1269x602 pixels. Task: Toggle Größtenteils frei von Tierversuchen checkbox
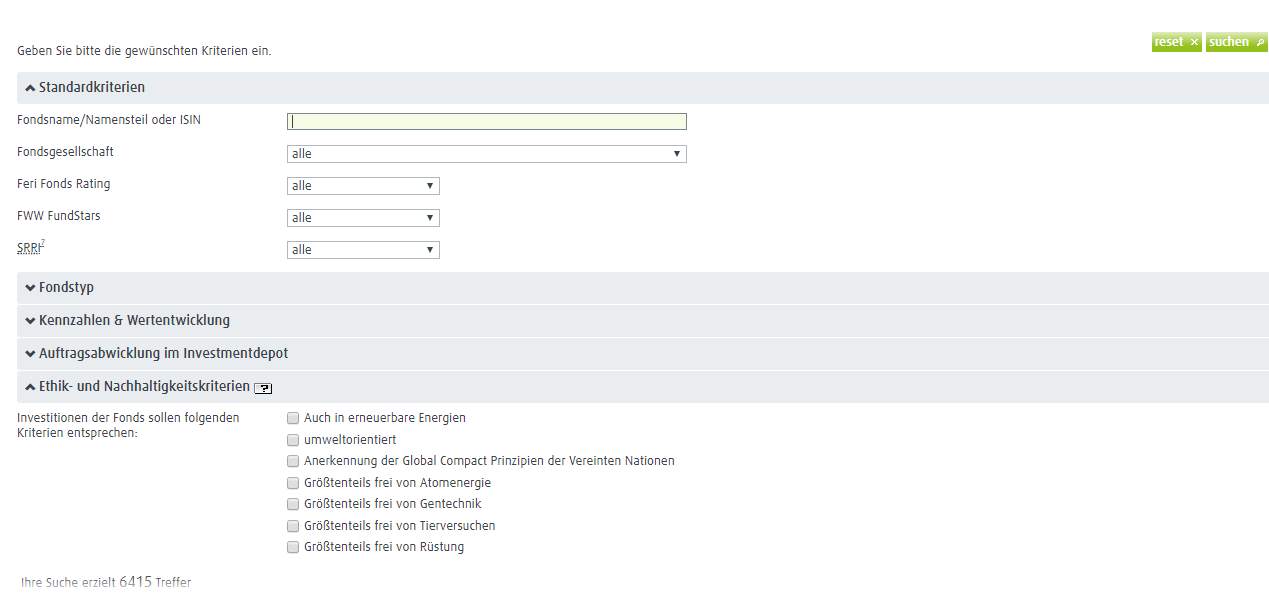[293, 526]
